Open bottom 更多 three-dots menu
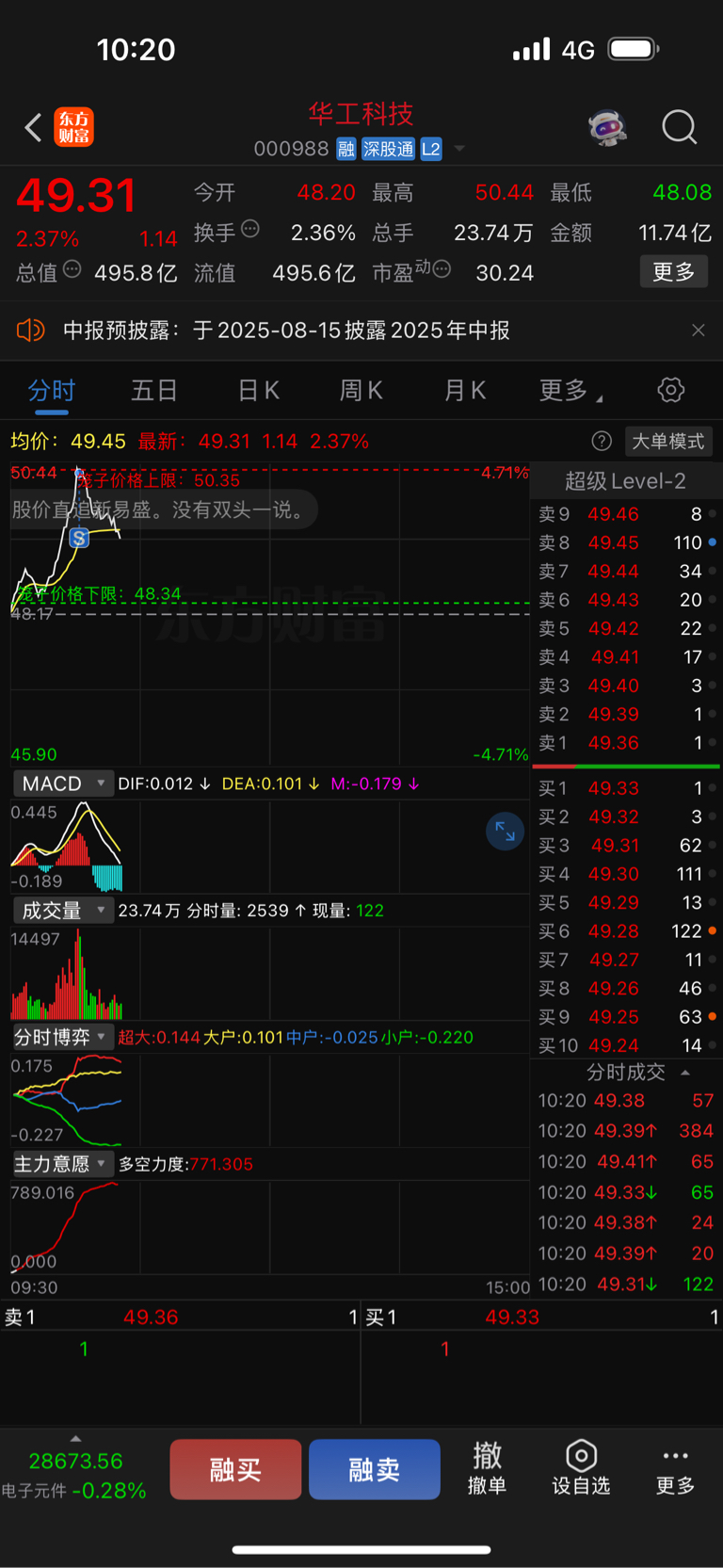723x1568 pixels. pos(675,1468)
